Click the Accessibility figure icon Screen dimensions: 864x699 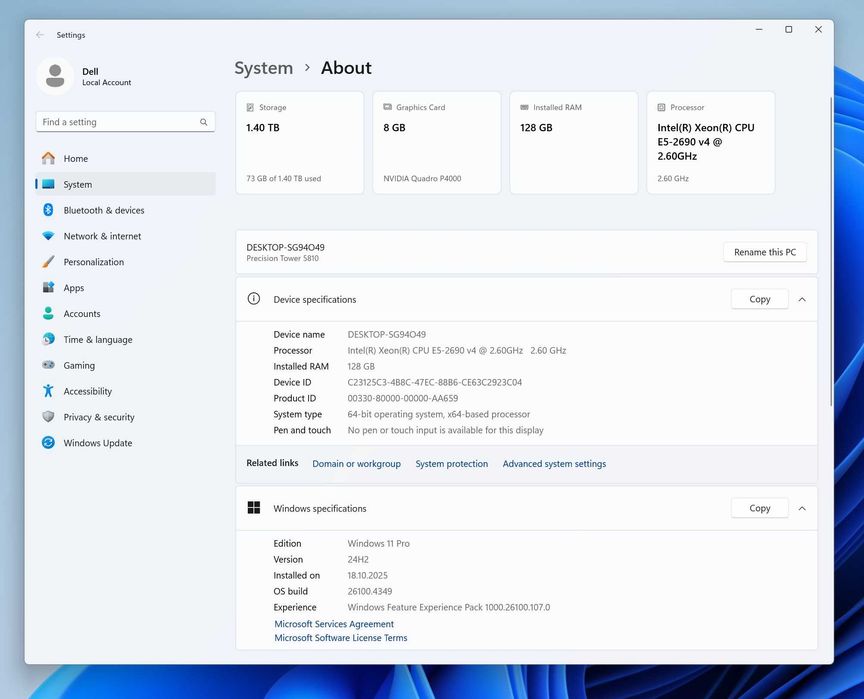(x=48, y=391)
